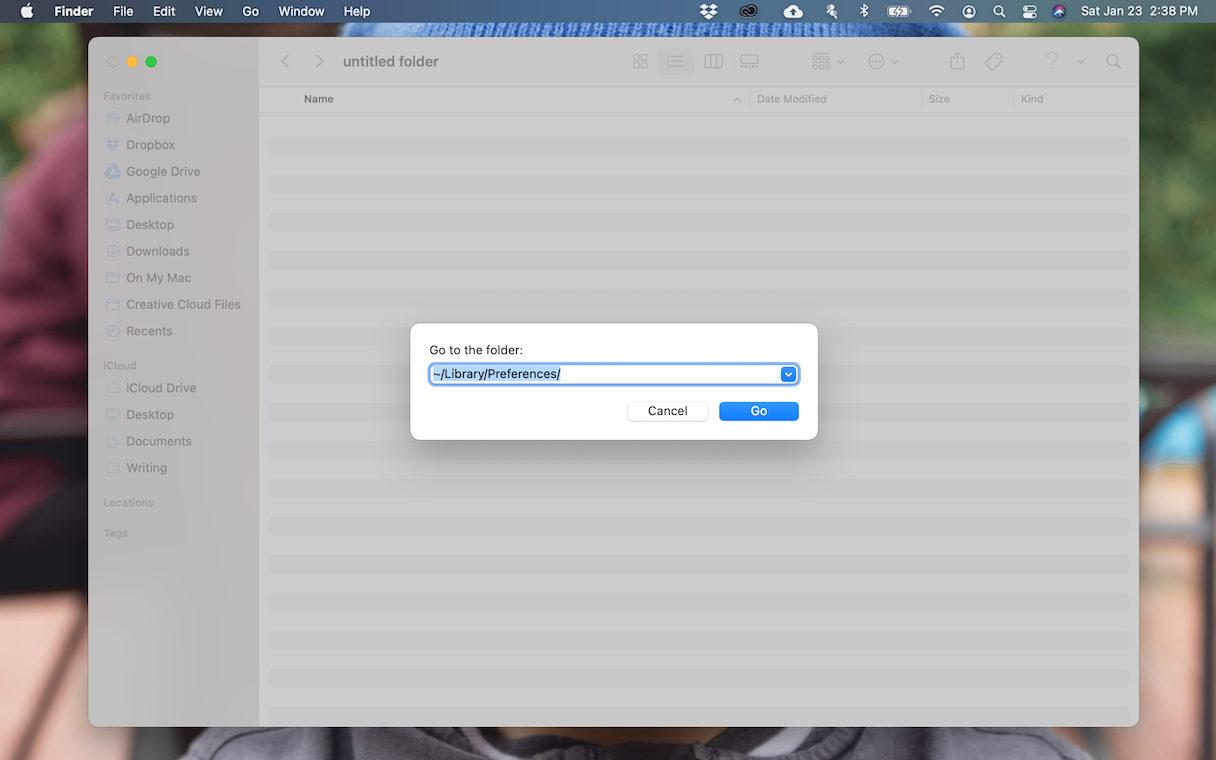Viewport: 1216px width, 760px height.
Task: Open the Apple menu
Action: (27, 11)
